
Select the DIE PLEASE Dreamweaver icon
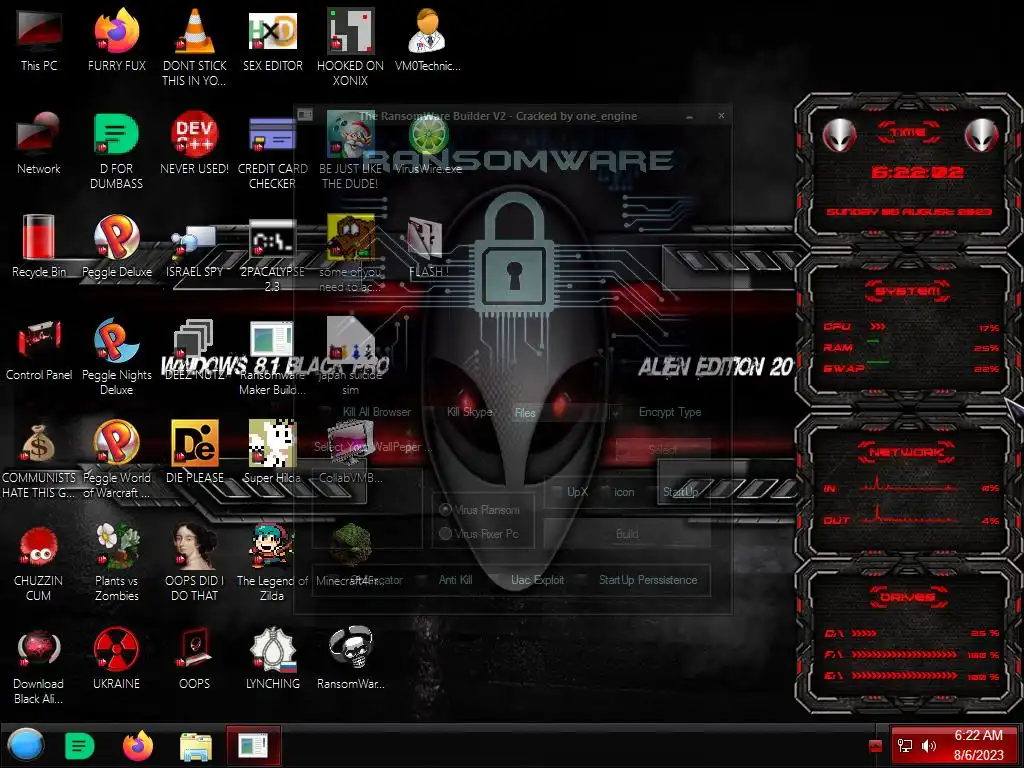coord(195,453)
